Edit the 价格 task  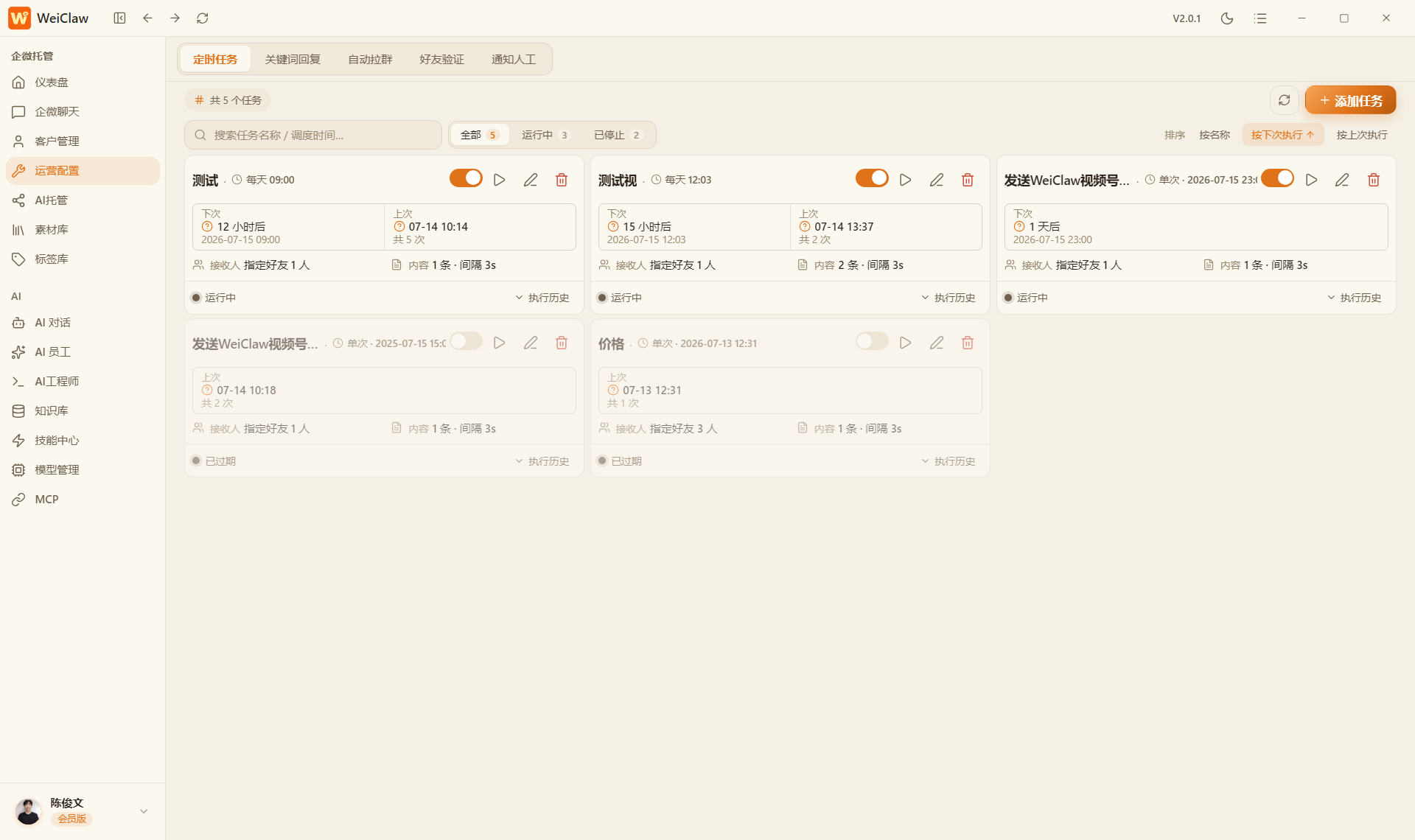pyautogui.click(x=937, y=343)
